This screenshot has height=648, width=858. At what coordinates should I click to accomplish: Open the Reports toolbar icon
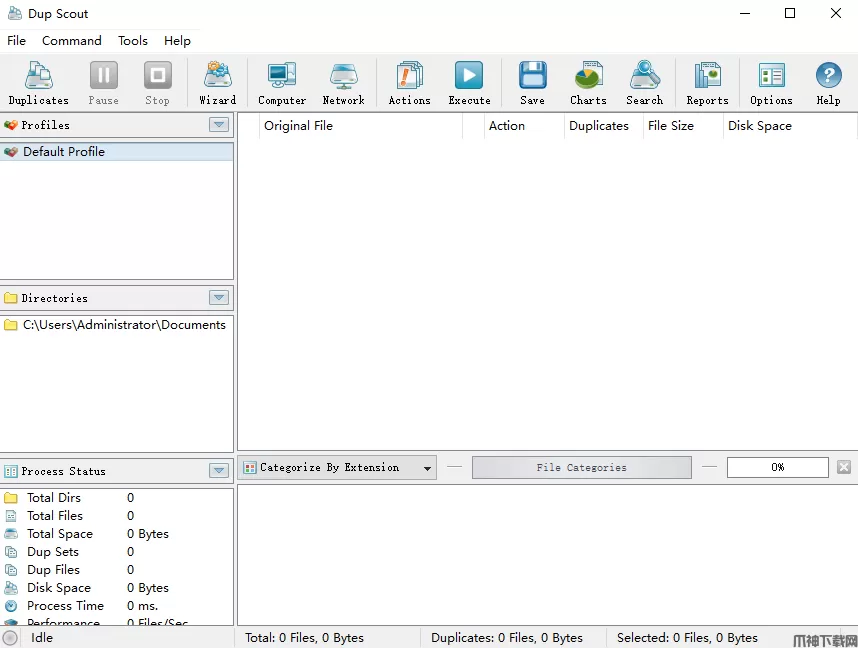(x=707, y=83)
